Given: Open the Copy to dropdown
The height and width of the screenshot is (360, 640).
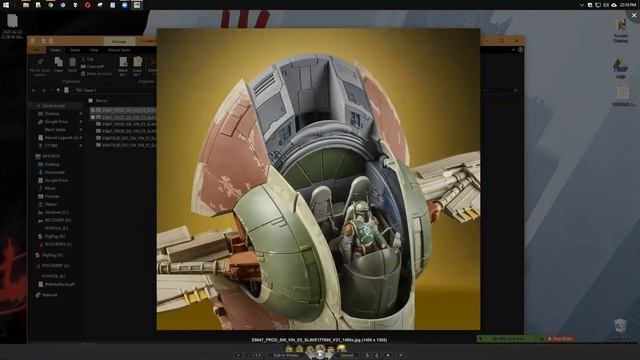Looking at the screenshot, I should tap(137, 66).
